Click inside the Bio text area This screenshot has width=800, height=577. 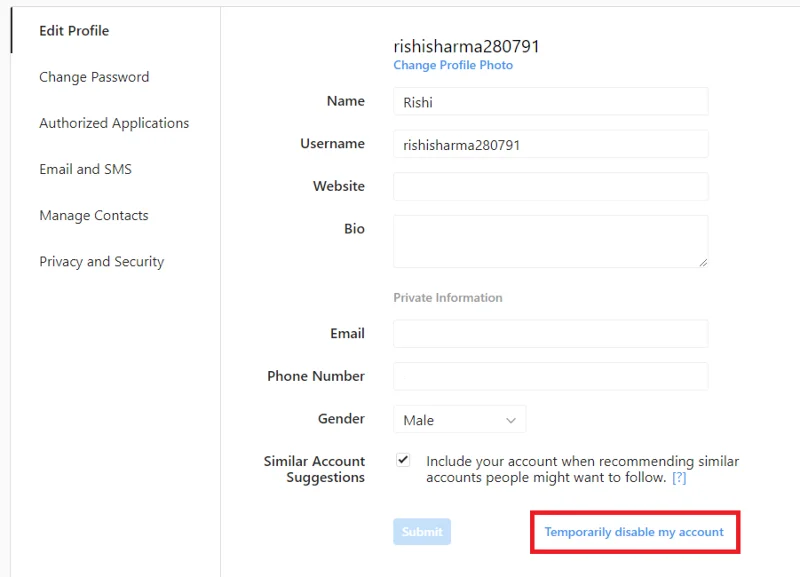point(550,241)
